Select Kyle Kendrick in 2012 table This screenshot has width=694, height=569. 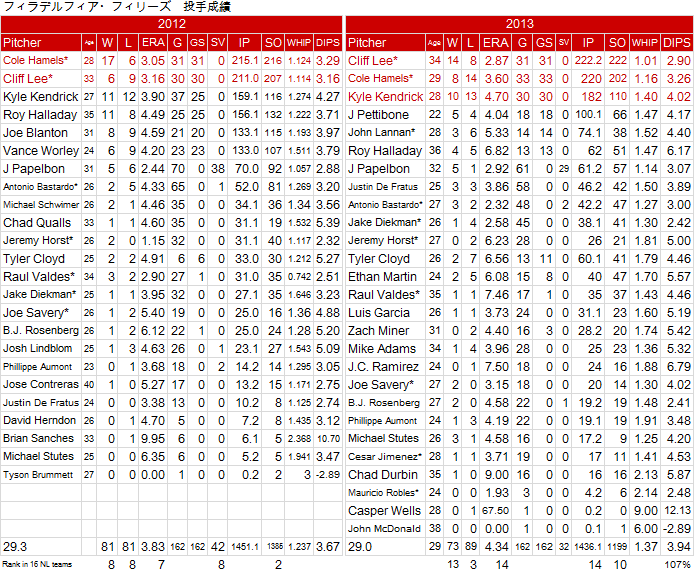tap(40, 96)
